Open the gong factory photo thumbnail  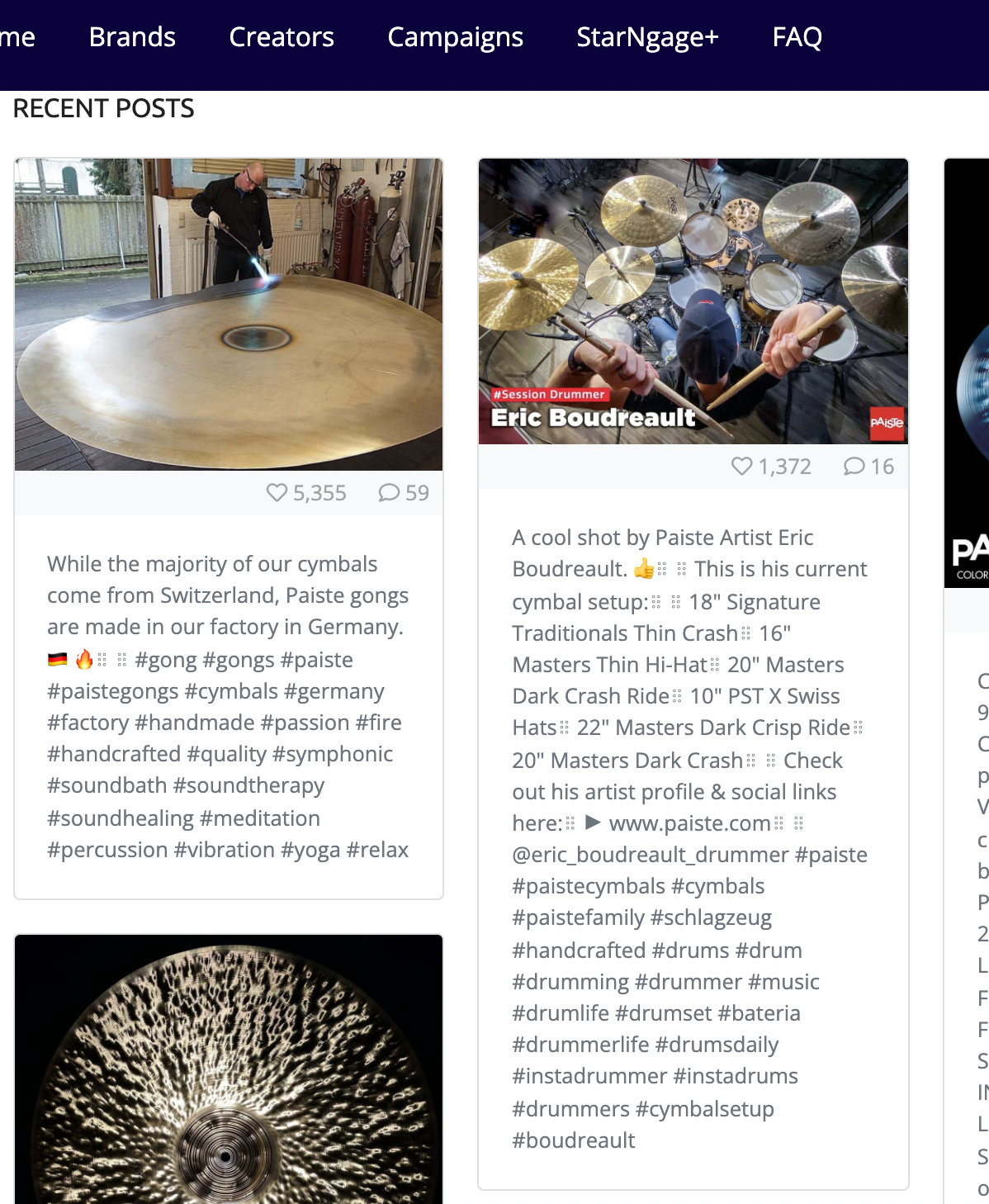click(x=229, y=315)
